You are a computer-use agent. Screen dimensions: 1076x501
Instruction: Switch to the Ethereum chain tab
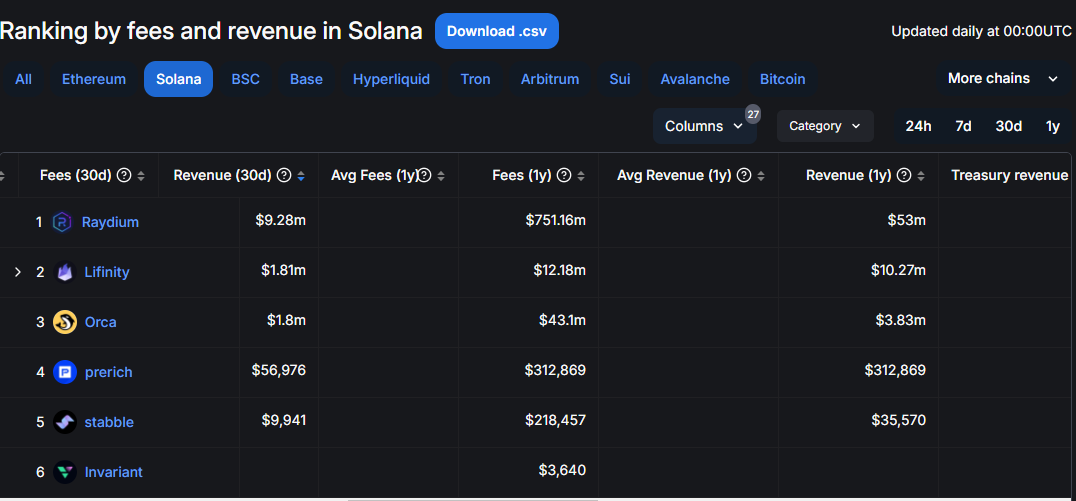point(94,79)
